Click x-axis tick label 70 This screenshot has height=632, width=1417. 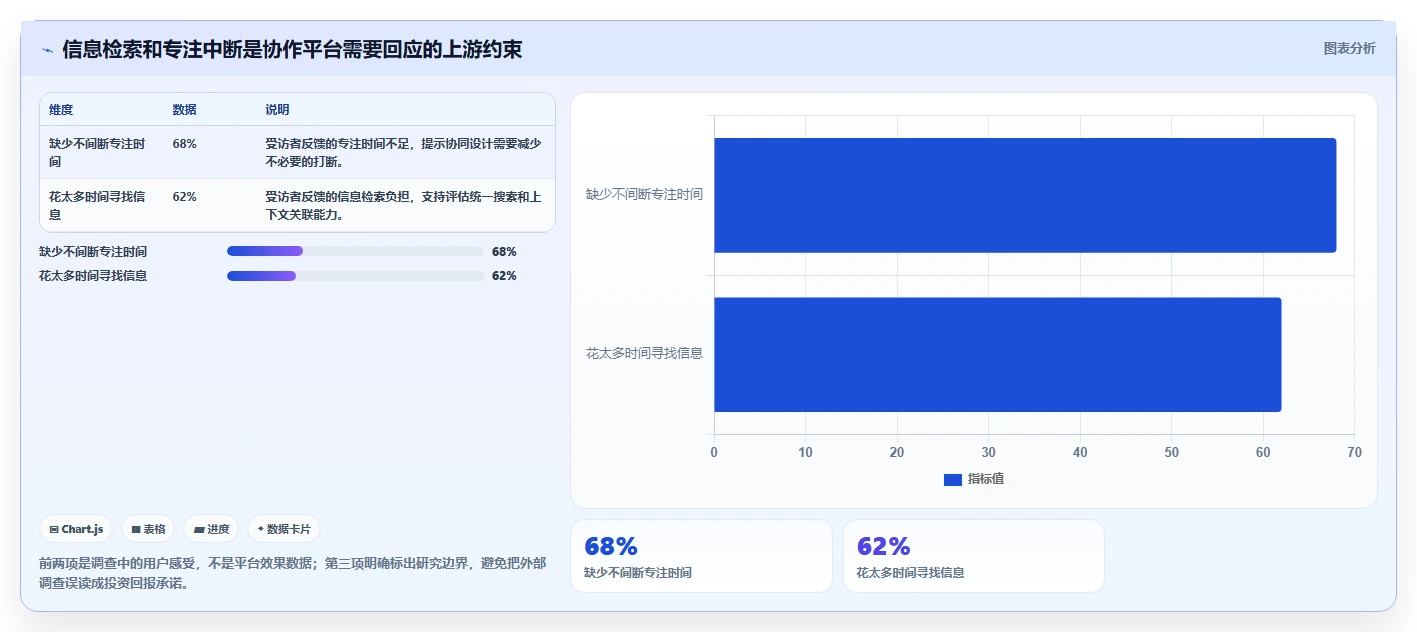click(x=1354, y=453)
